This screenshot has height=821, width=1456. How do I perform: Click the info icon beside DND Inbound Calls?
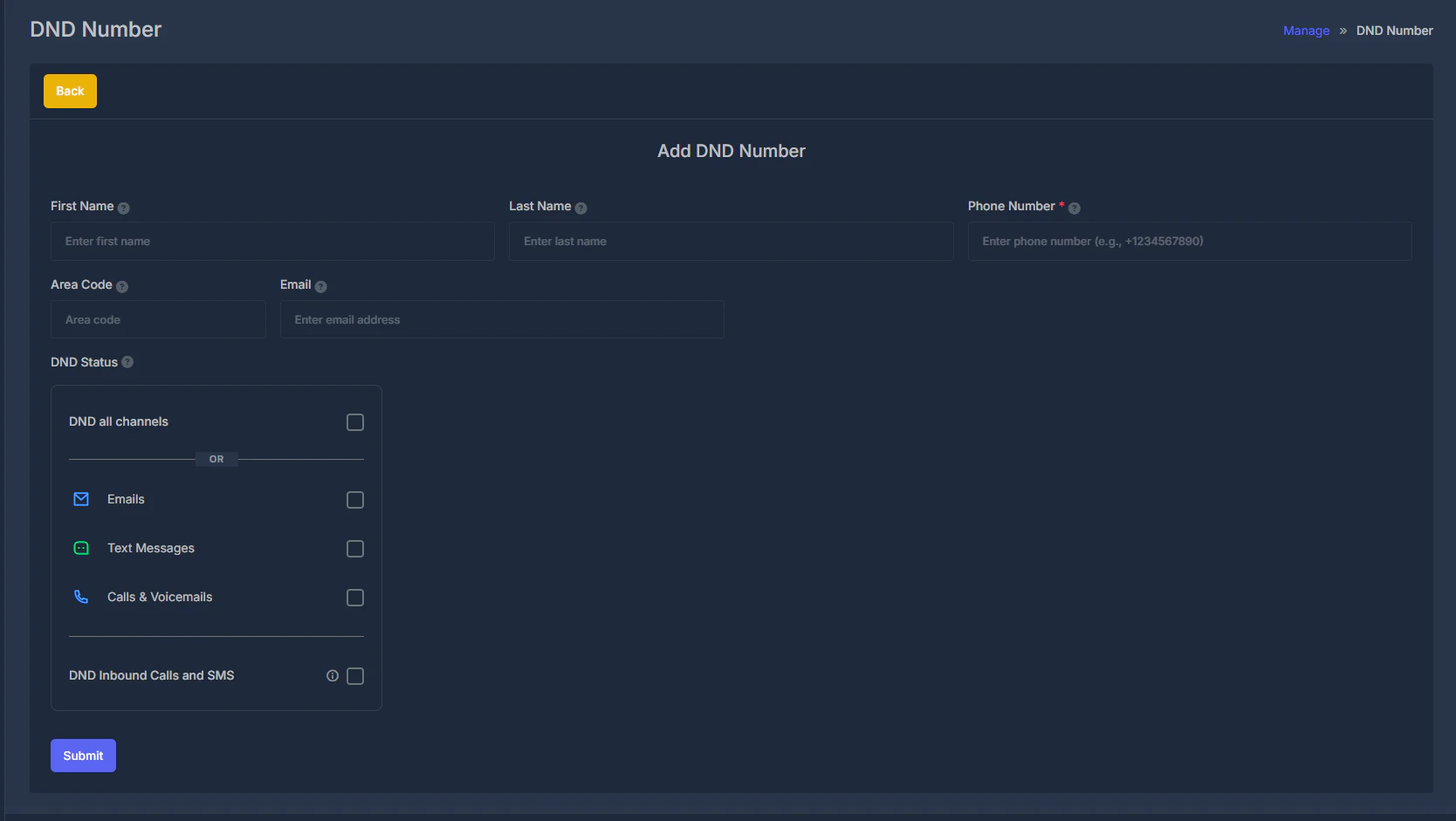tap(333, 675)
